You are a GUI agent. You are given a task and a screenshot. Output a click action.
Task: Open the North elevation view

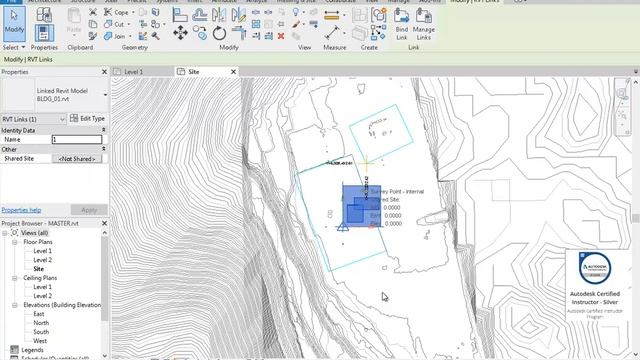(x=41, y=323)
